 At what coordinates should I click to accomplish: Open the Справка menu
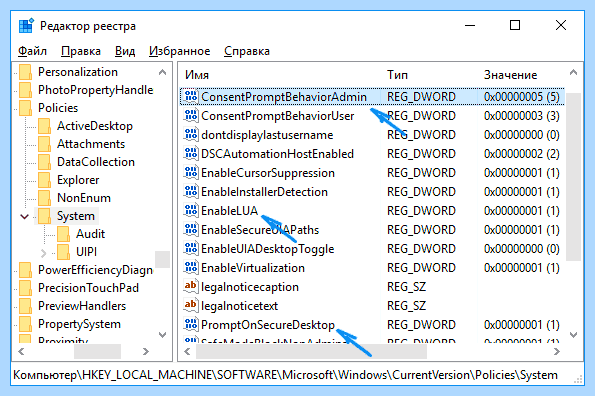tap(247, 51)
